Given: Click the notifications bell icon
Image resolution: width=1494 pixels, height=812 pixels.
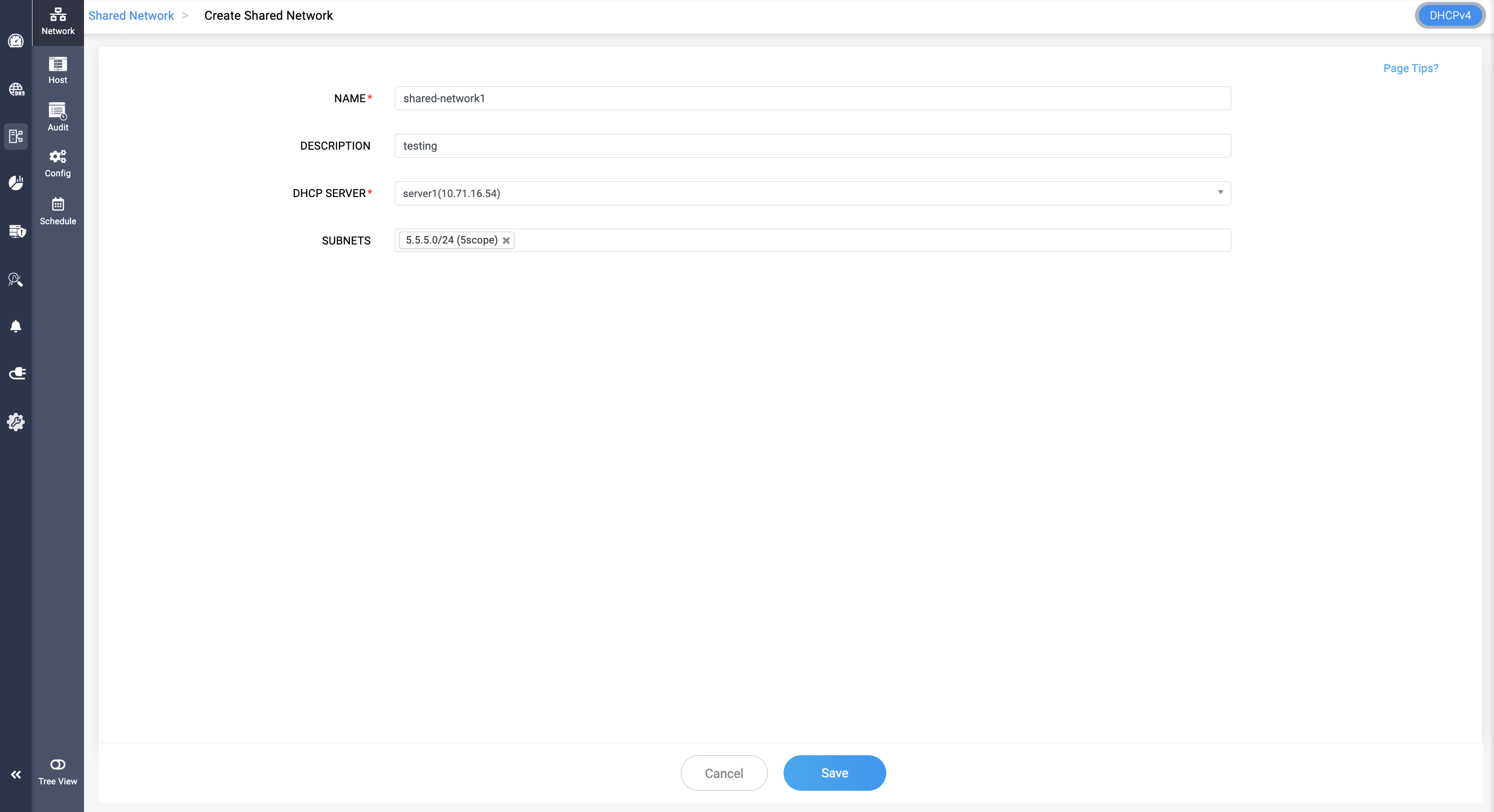Looking at the screenshot, I should [16, 326].
